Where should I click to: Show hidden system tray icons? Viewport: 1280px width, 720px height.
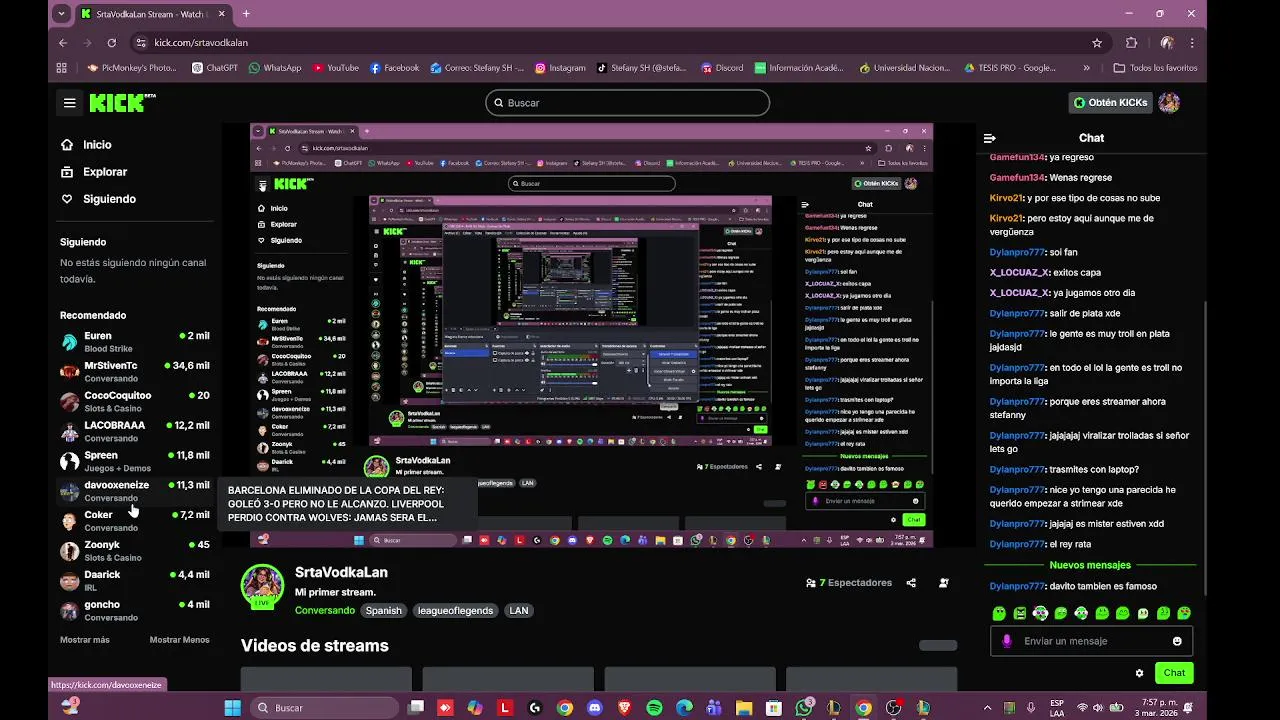click(988, 708)
